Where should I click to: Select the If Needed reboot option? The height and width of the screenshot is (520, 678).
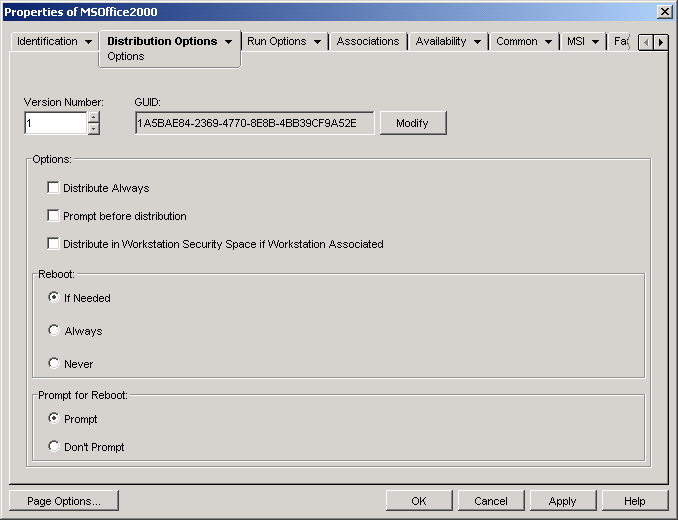pos(54,297)
